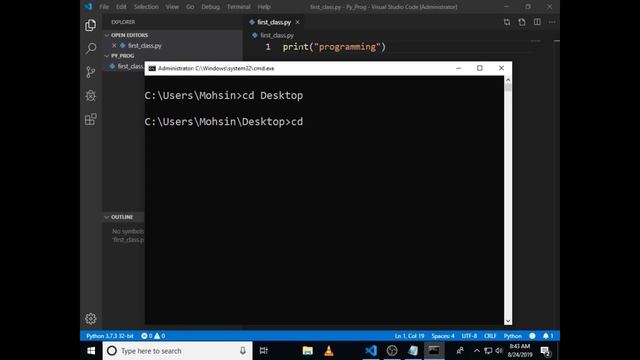Select first_class file under PY_PROG folder
The image size is (640, 360).
click(x=130, y=66)
